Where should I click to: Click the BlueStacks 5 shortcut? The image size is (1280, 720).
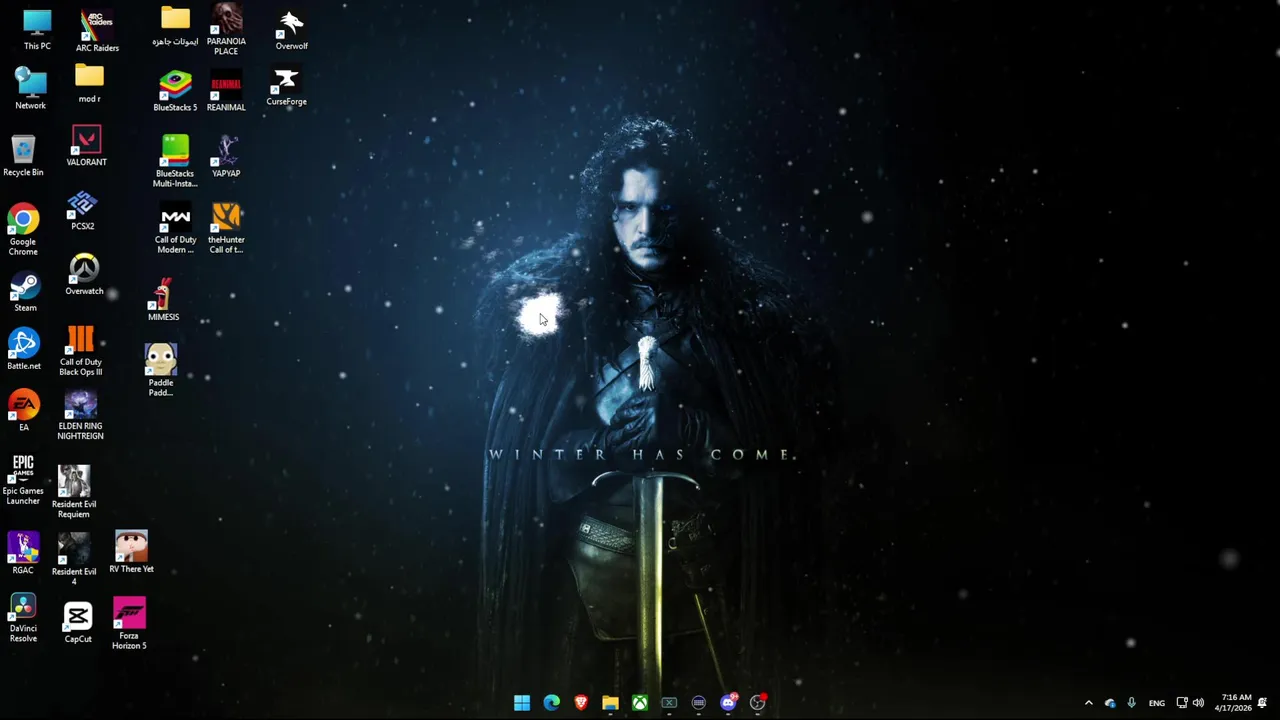tap(175, 91)
